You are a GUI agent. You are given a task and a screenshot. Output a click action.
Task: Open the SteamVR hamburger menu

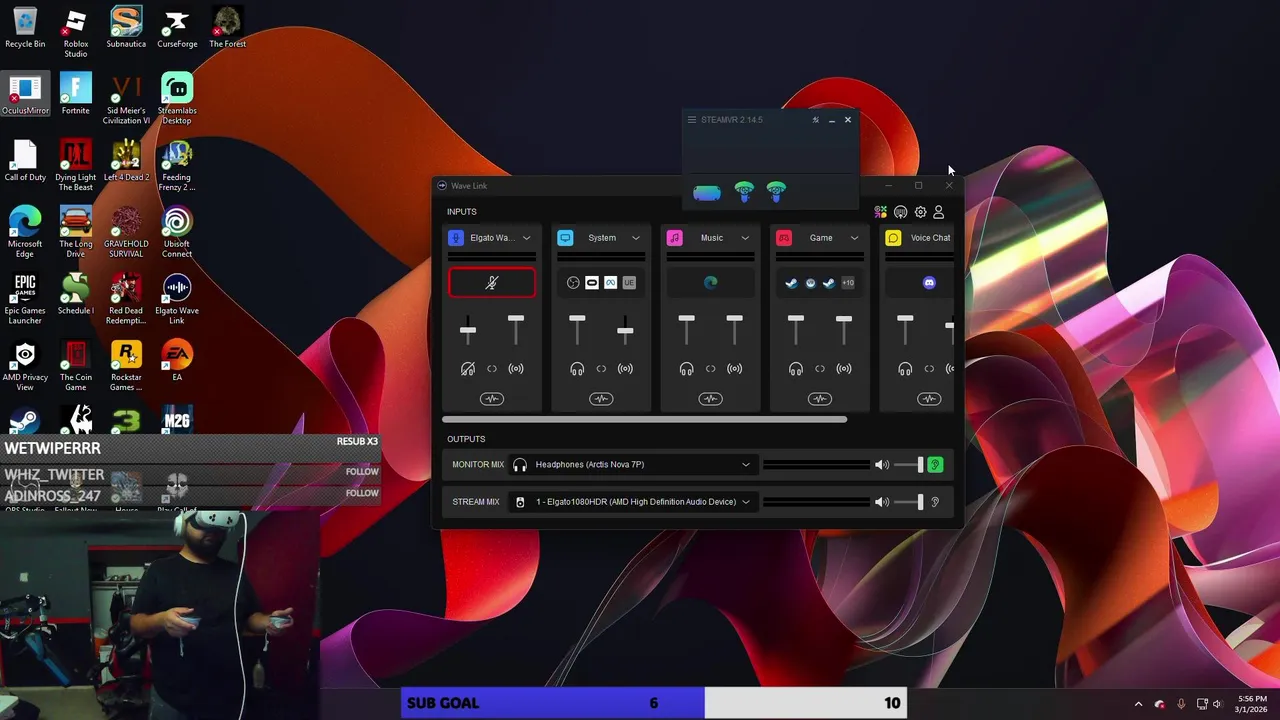(691, 120)
